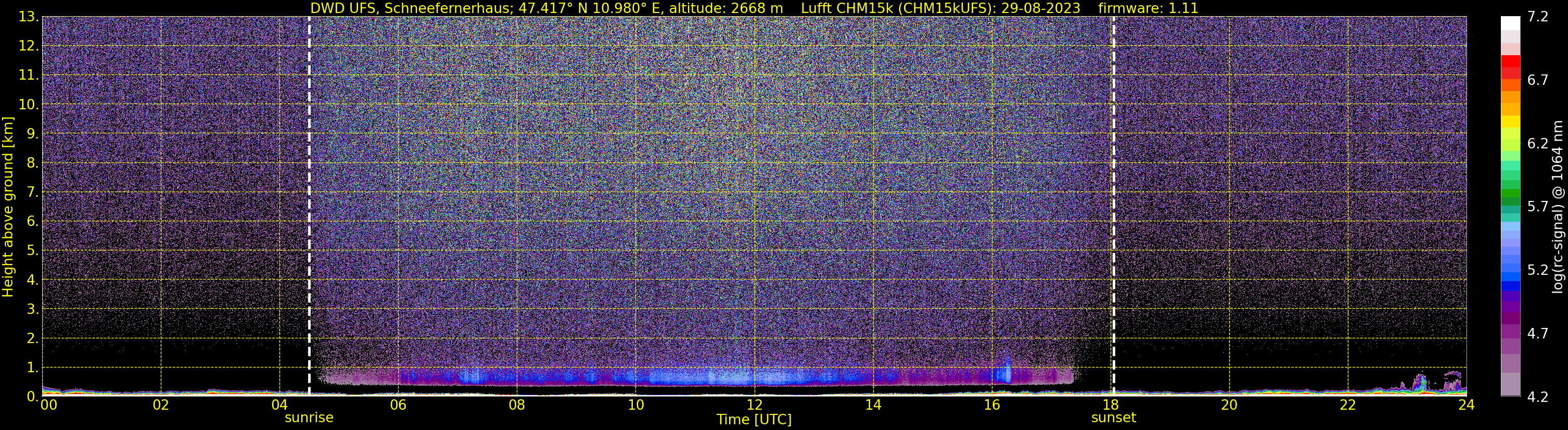The height and width of the screenshot is (430, 1568).
Task: Pick the bright blue band on the colorbar
Action: pos(1510,276)
